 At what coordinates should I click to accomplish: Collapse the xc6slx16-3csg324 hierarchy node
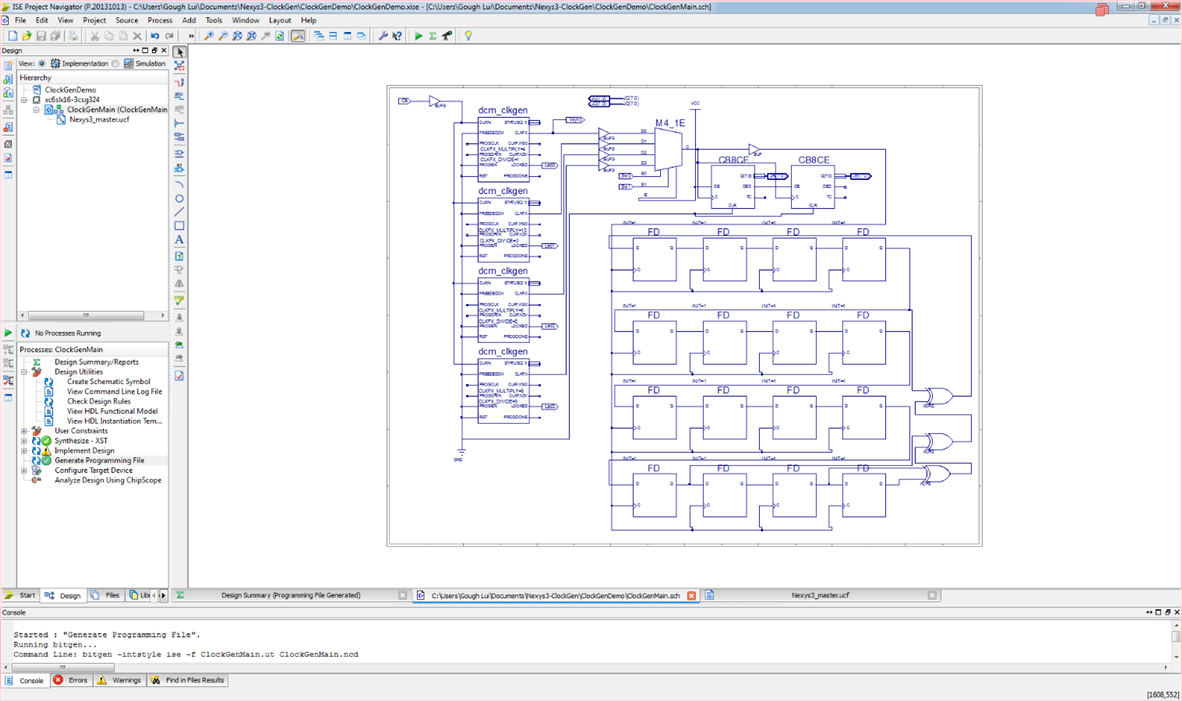tap(24, 100)
